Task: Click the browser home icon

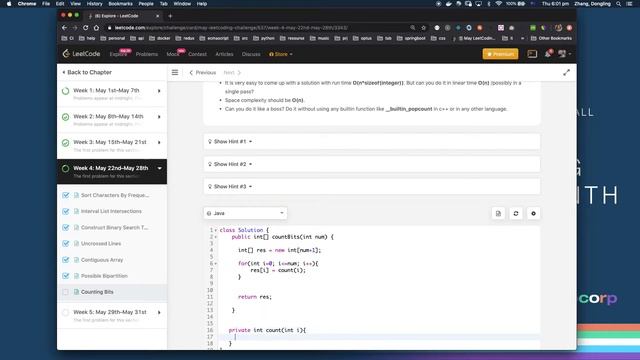Action: click(x=96, y=28)
